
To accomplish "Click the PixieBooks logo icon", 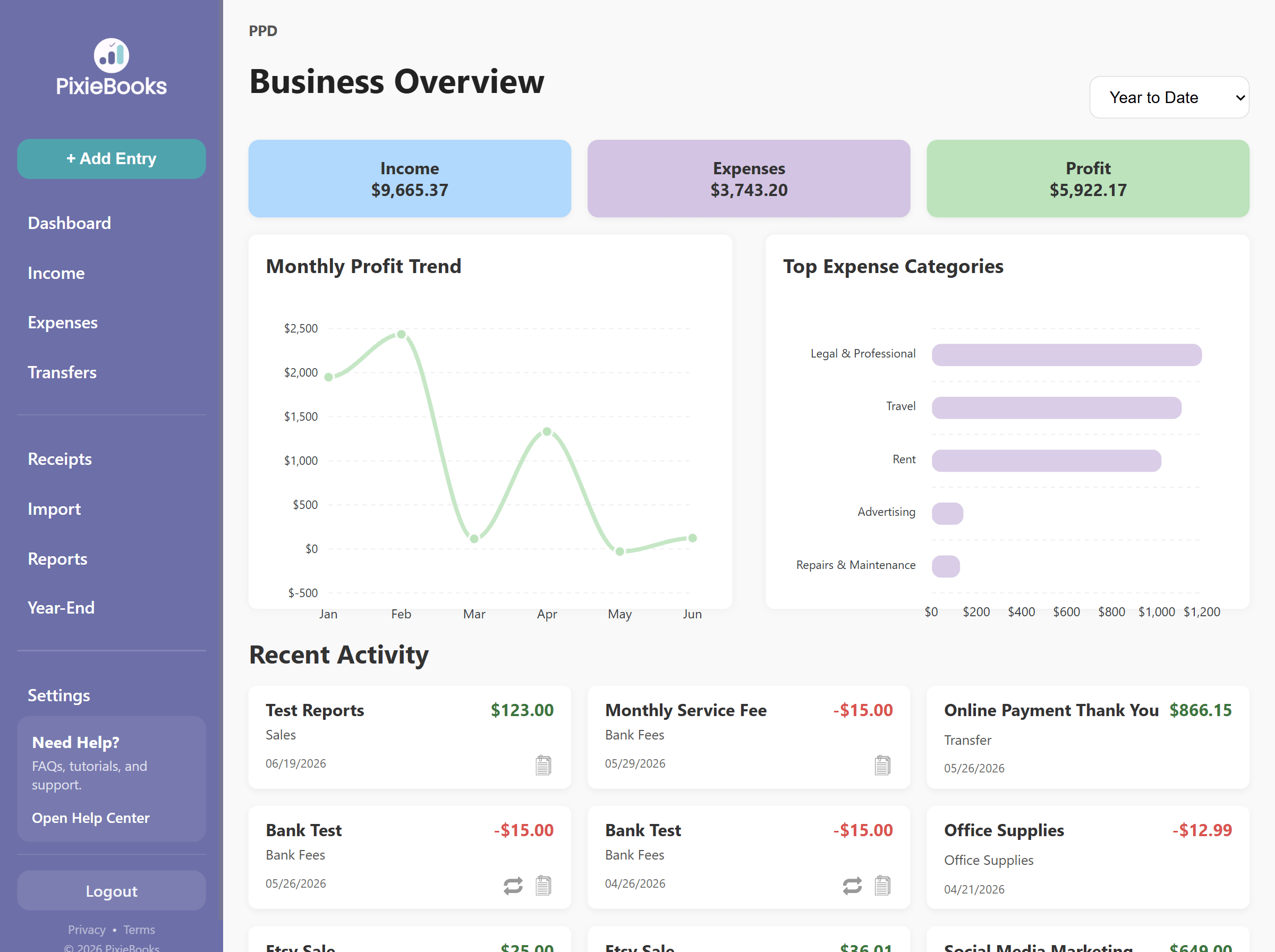I will [111, 55].
